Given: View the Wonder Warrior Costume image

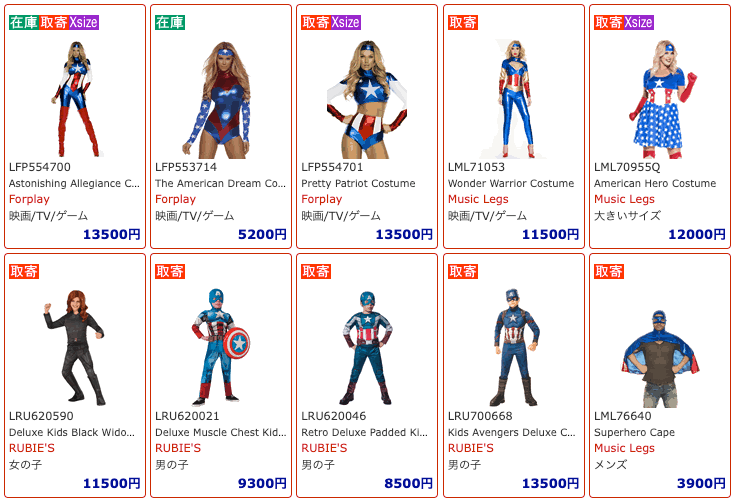Looking at the screenshot, I should pyautogui.click(x=515, y=99).
